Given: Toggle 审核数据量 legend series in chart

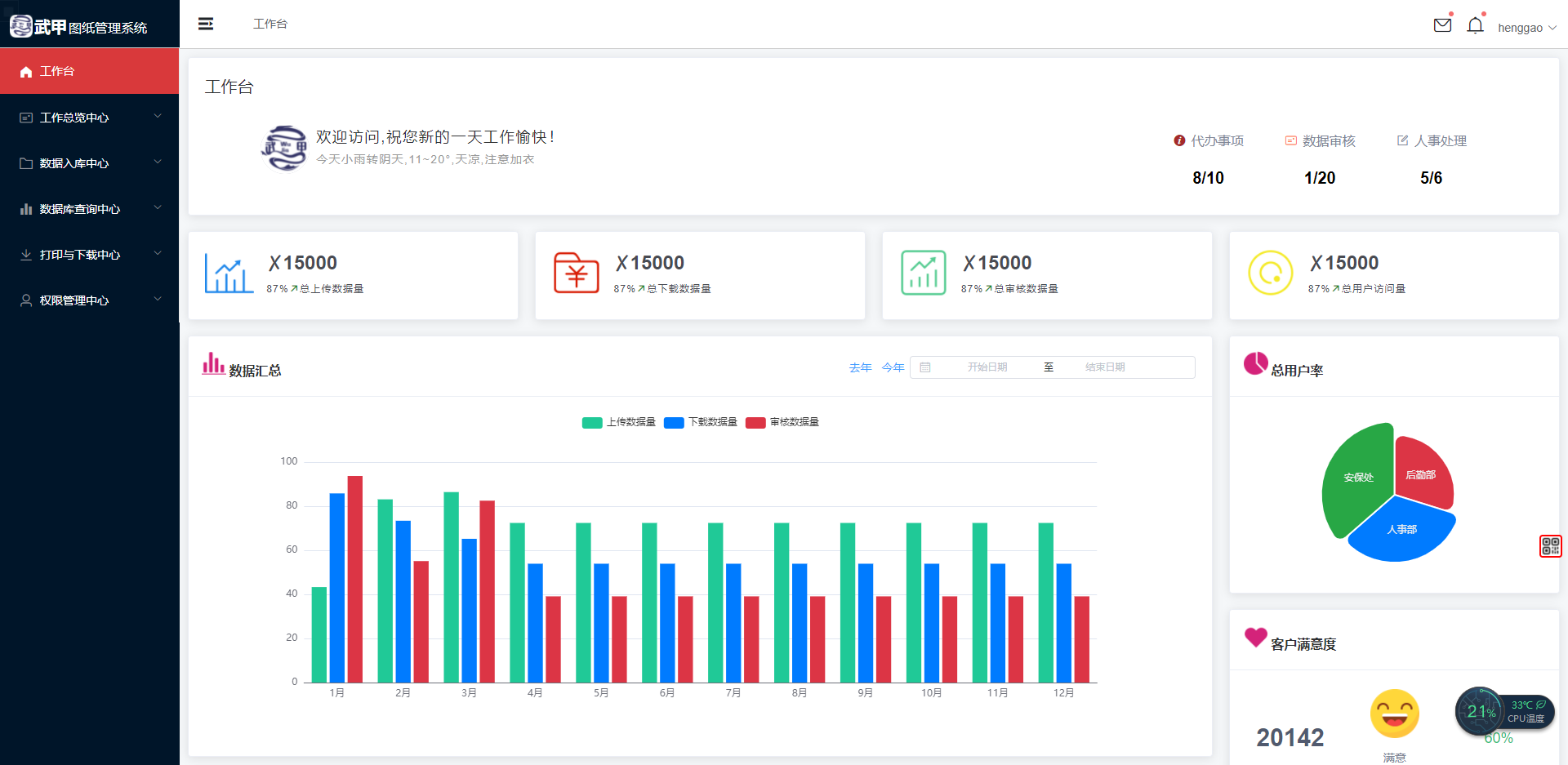Looking at the screenshot, I should (x=782, y=422).
